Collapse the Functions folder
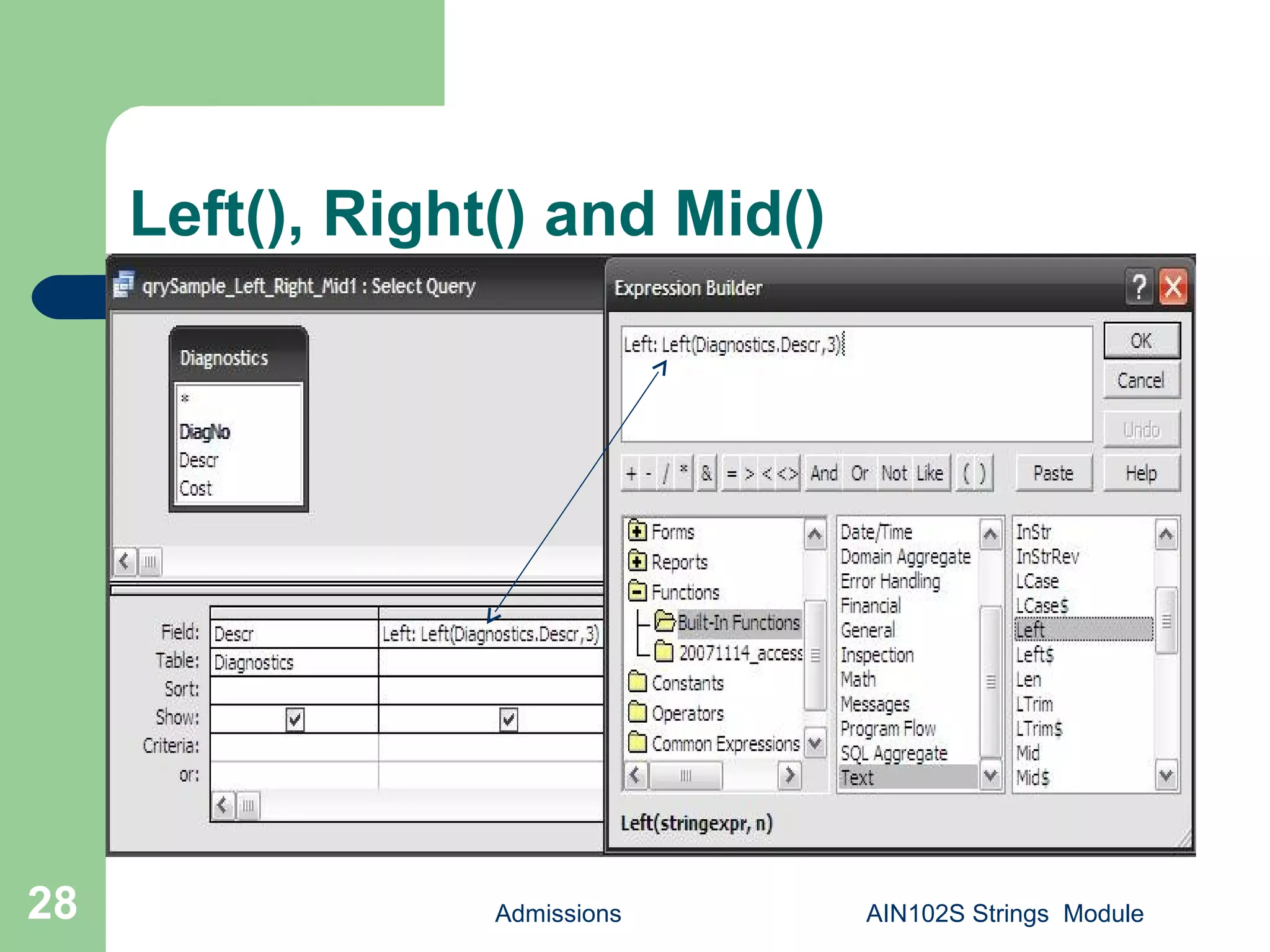 pyautogui.click(x=637, y=591)
